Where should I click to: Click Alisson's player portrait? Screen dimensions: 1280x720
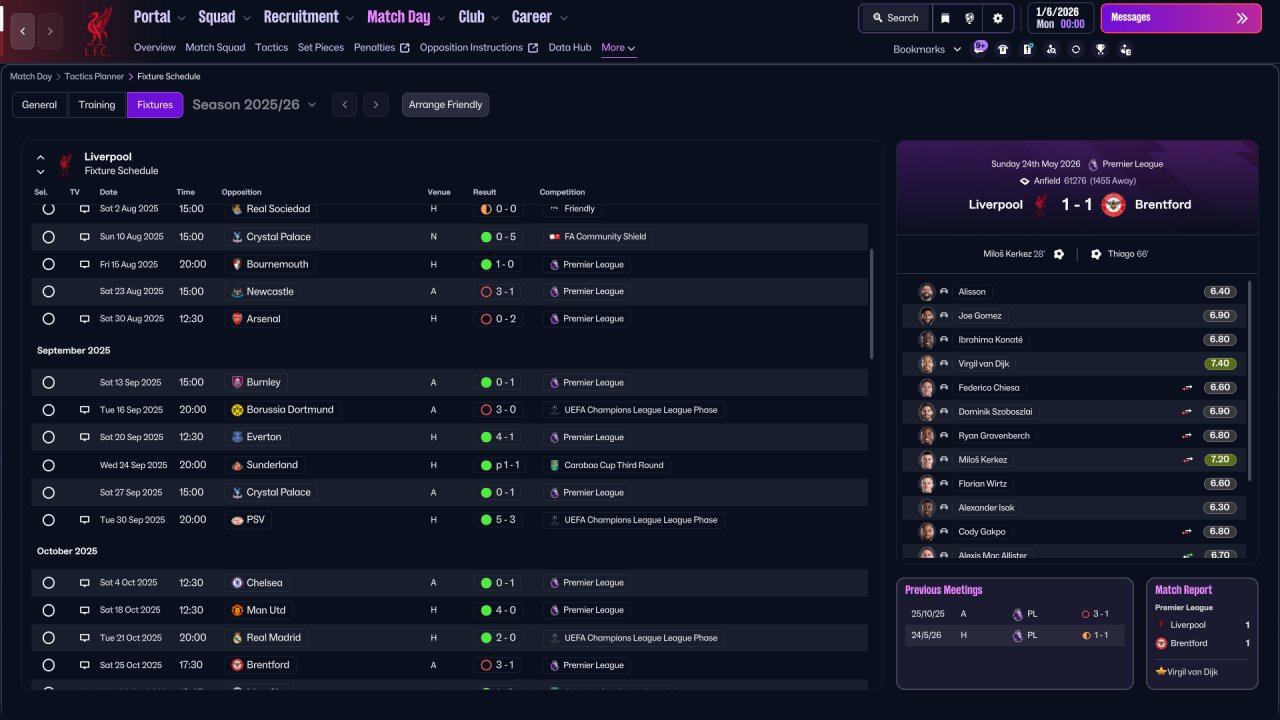coord(927,292)
